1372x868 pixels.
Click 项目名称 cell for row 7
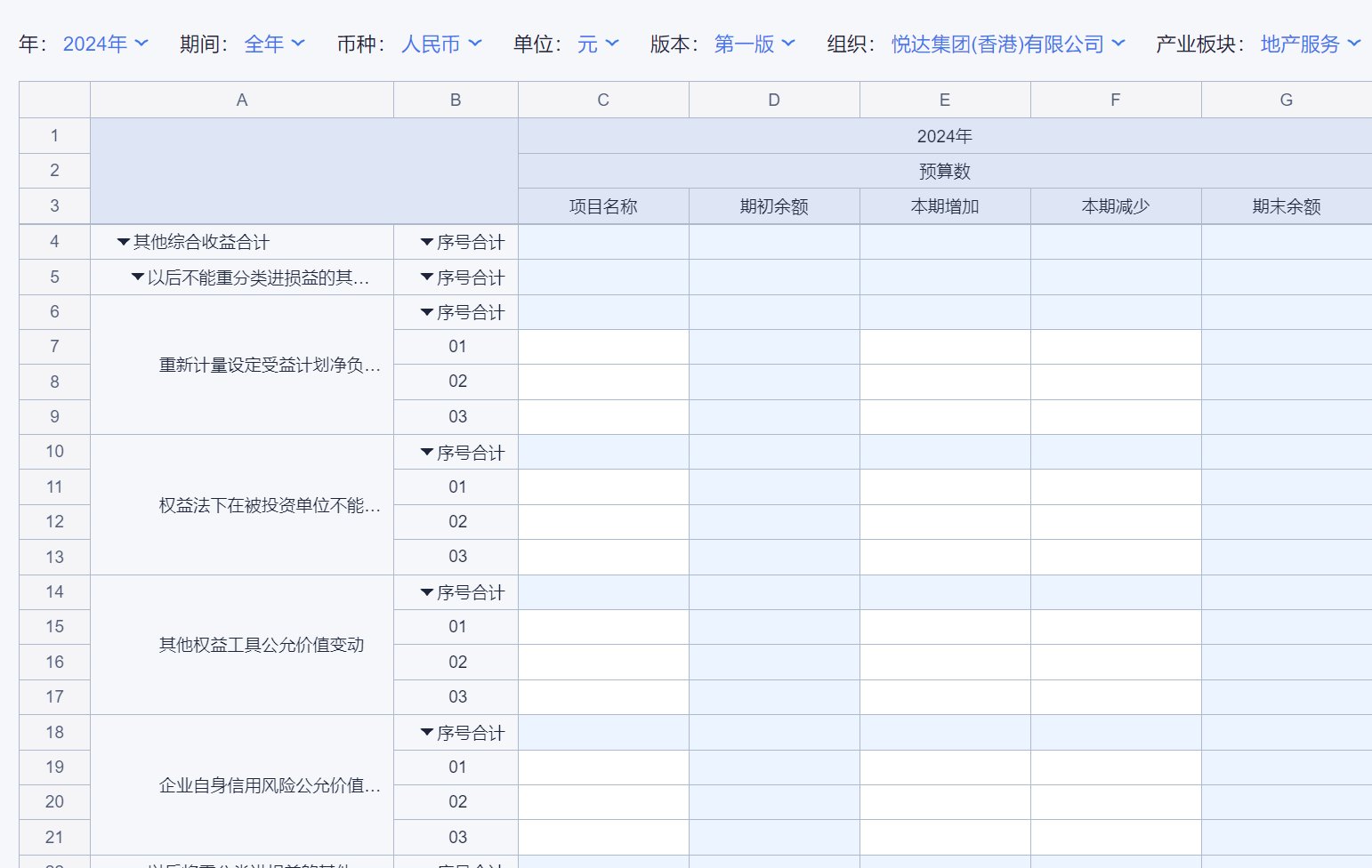603,347
